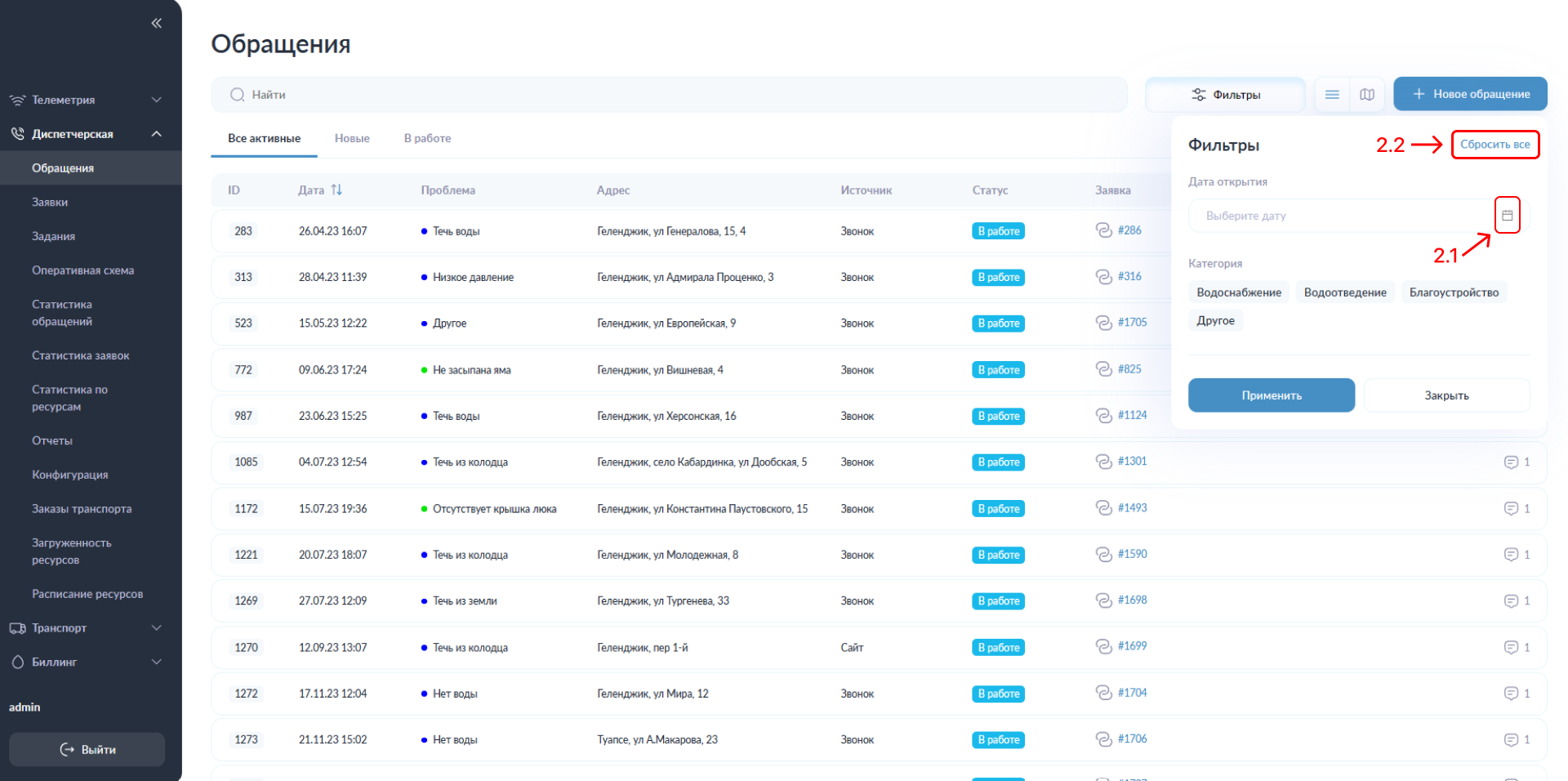Screen dimensions: 1568x781
Task: Toggle the Благоустройство category filter
Action: click(x=1453, y=292)
